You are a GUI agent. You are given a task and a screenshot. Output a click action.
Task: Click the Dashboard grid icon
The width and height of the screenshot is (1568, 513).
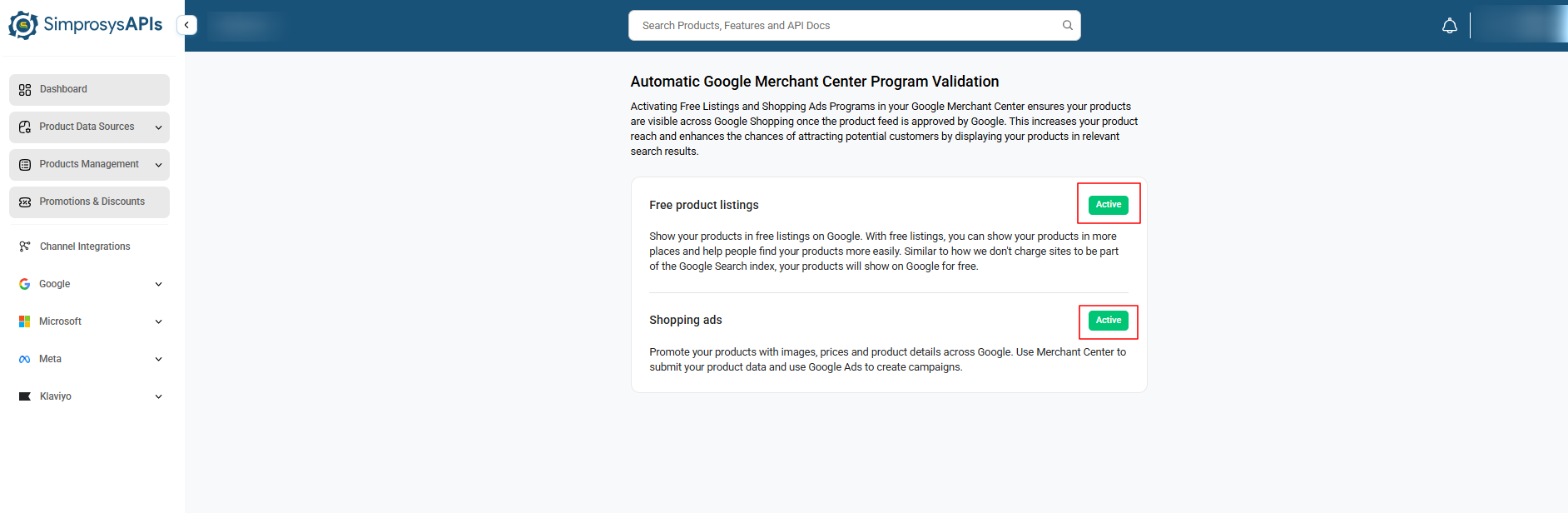click(25, 90)
